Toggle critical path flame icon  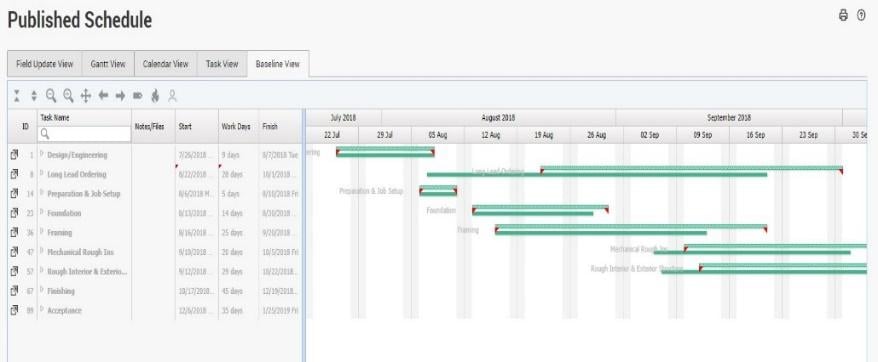(x=155, y=96)
